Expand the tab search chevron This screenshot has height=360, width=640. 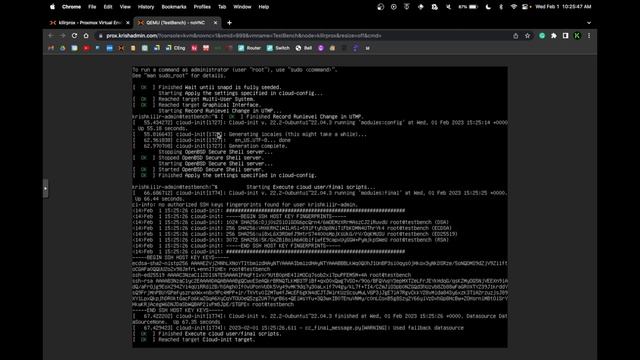[x=589, y=23]
